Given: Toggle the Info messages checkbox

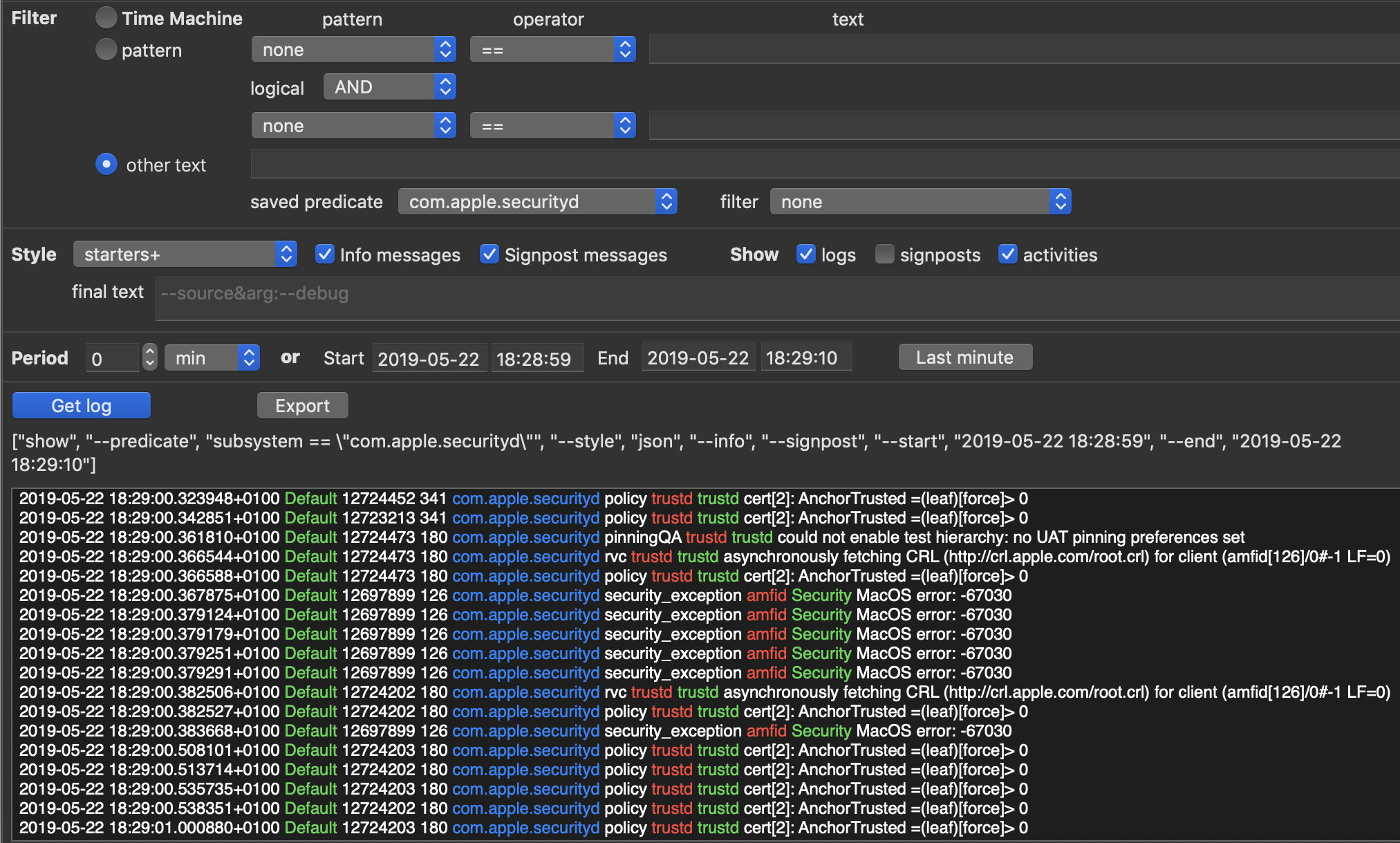Looking at the screenshot, I should [325, 254].
